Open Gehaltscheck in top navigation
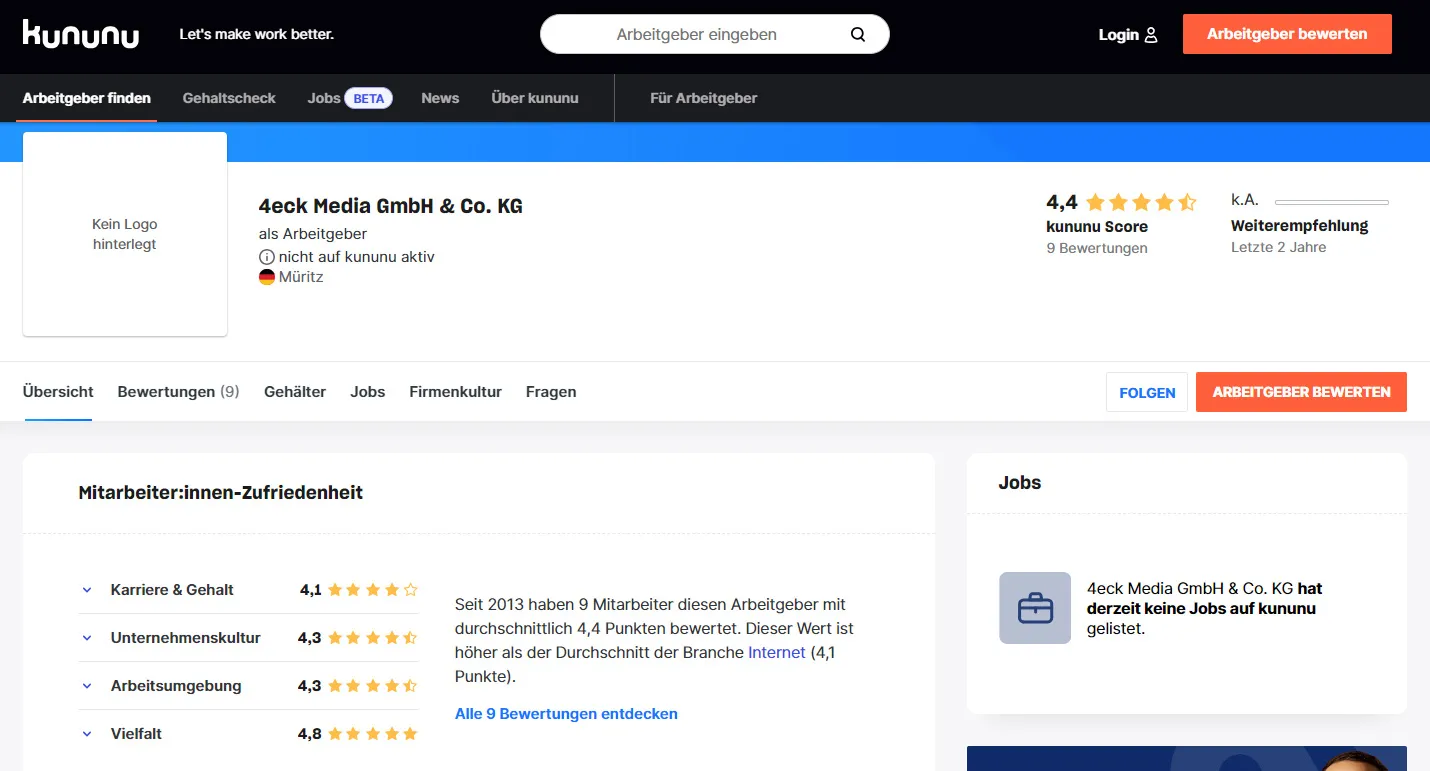Screen dimensions: 1430x771 (229, 98)
